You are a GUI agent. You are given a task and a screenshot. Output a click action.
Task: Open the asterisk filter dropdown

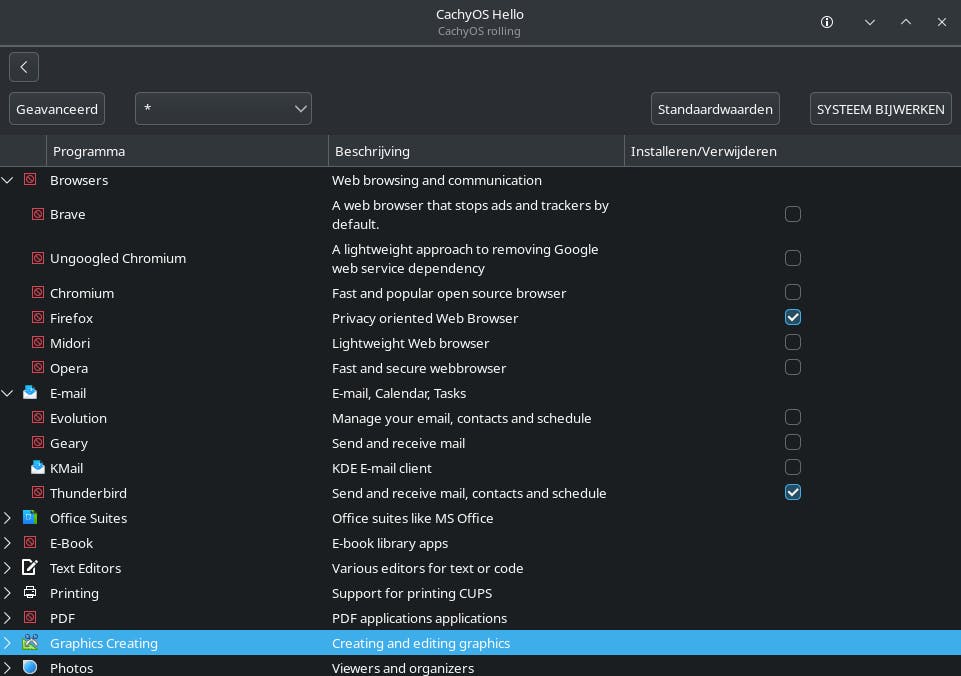[223, 109]
